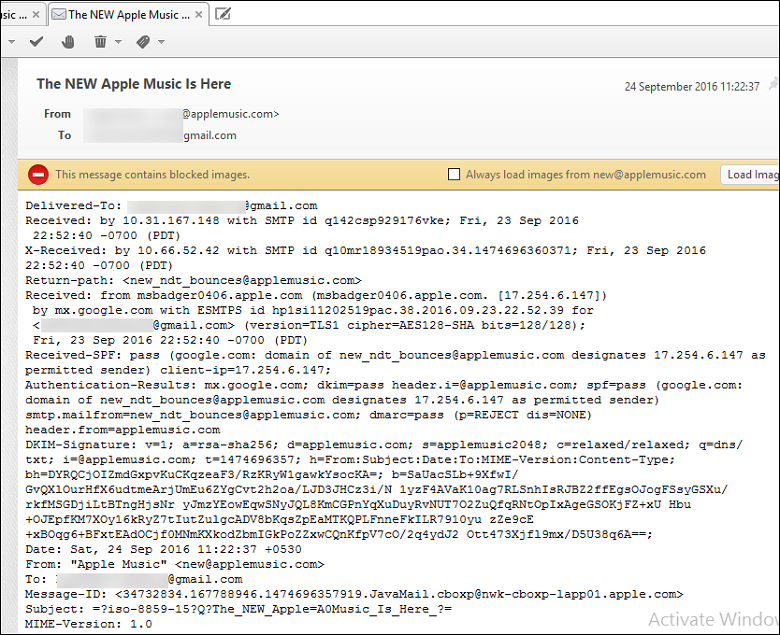Click the hostname msbadger0406.apple.com
Image resolution: width=780 pixels, height=635 pixels.
[220, 295]
